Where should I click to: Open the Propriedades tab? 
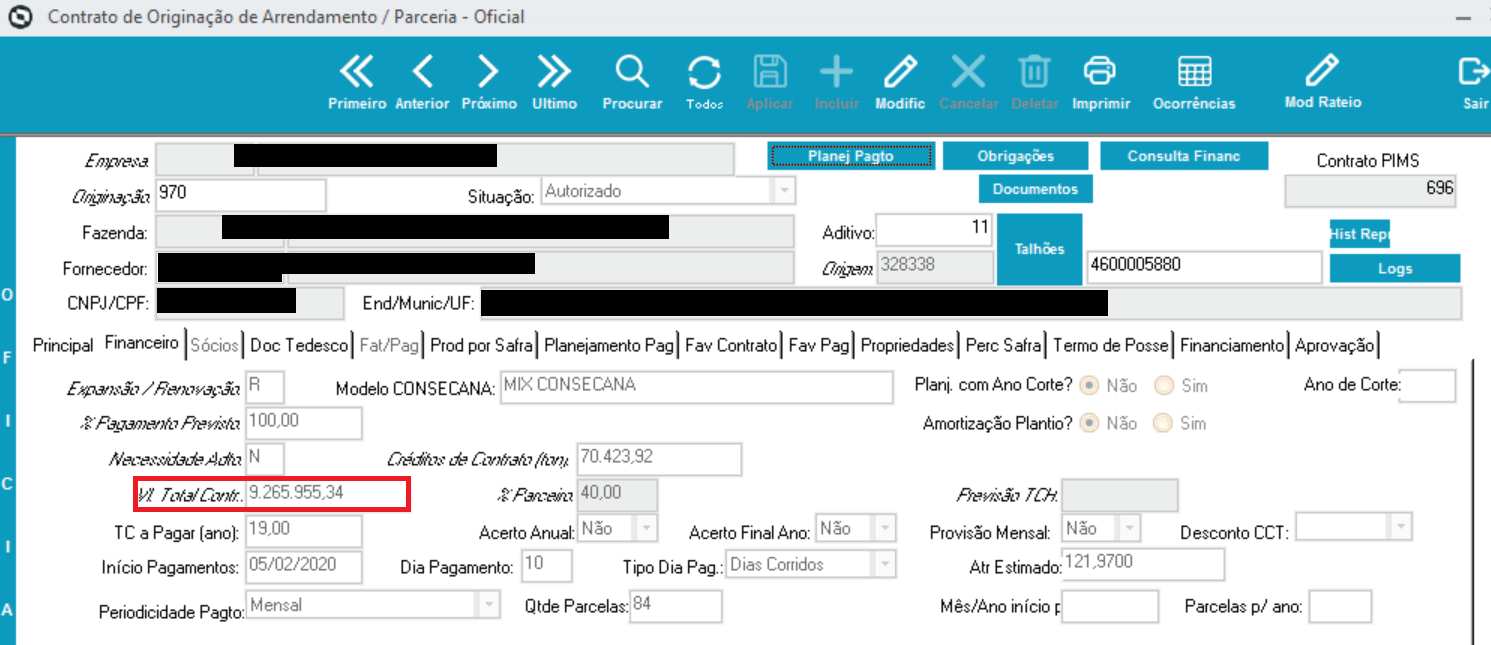pyautogui.click(x=907, y=345)
